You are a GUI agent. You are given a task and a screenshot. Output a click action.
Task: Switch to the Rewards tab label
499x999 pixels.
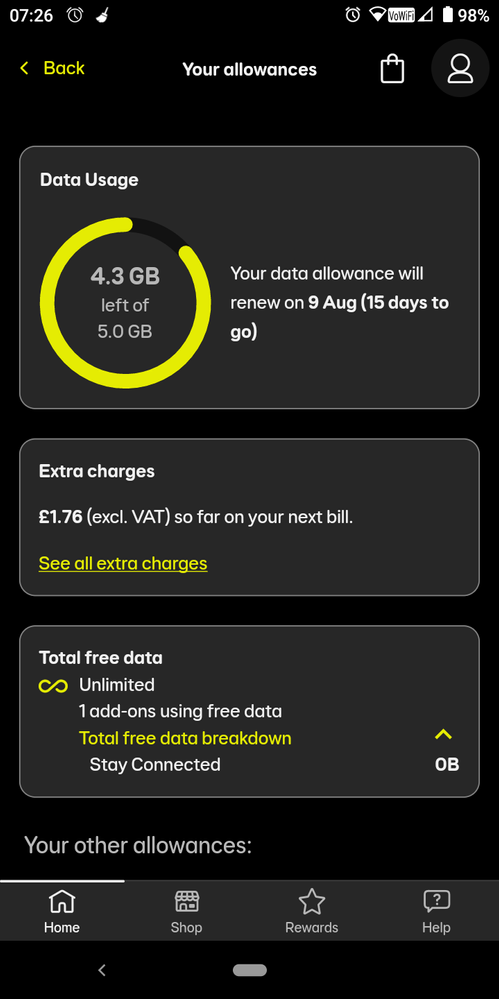[x=312, y=928]
